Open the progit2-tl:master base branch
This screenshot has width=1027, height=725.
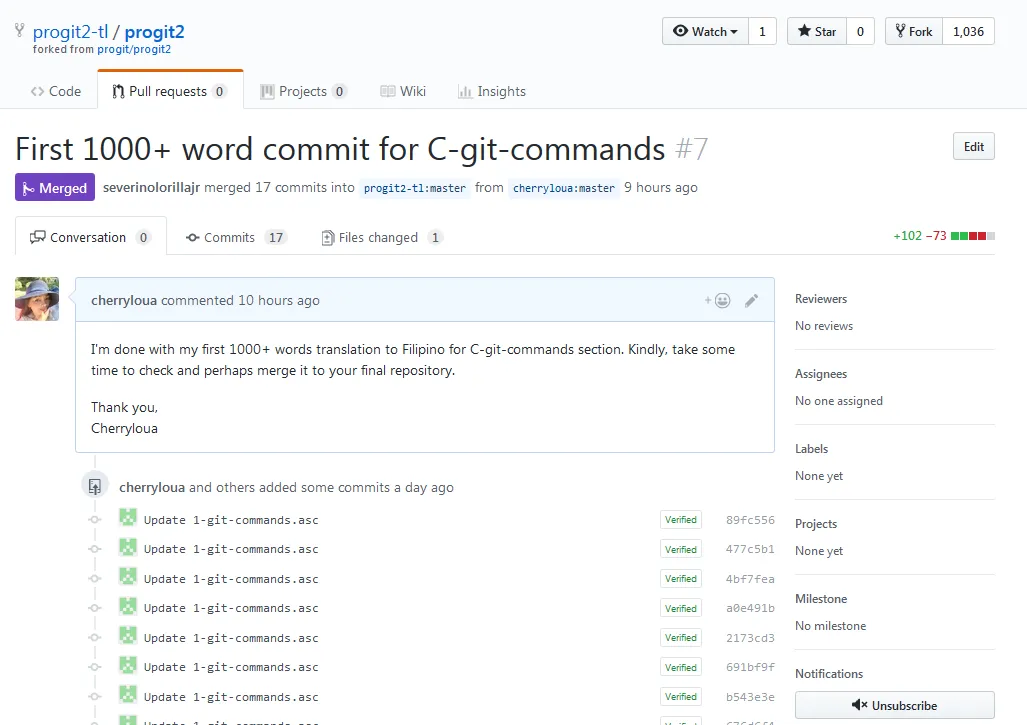(415, 188)
